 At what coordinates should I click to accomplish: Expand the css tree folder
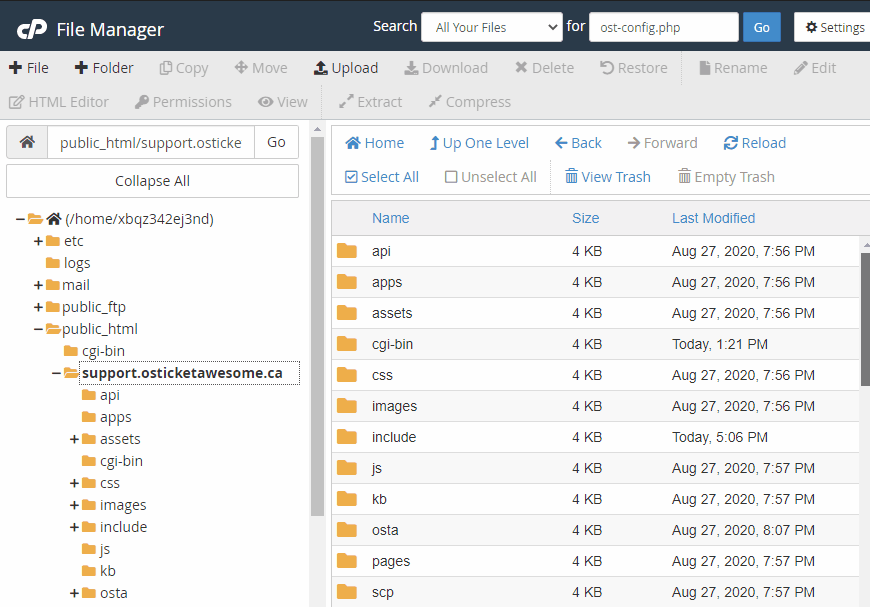74,483
